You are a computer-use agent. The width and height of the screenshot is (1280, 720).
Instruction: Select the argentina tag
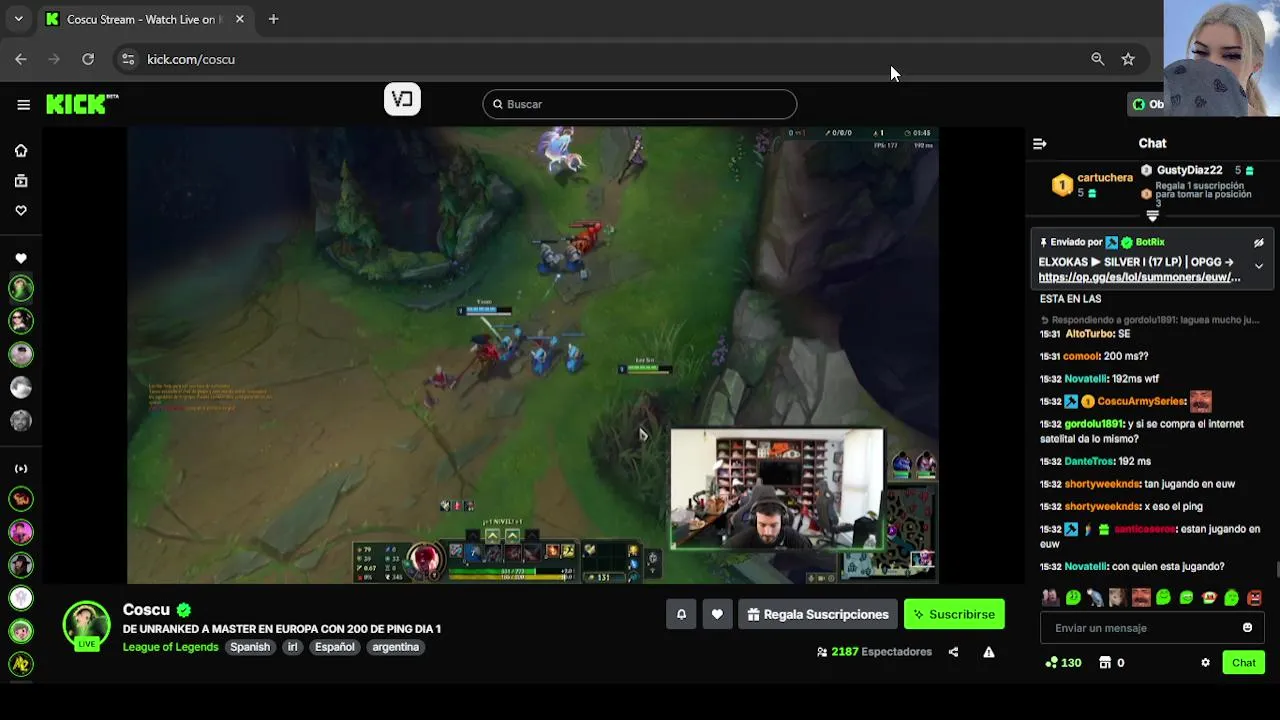pos(396,647)
